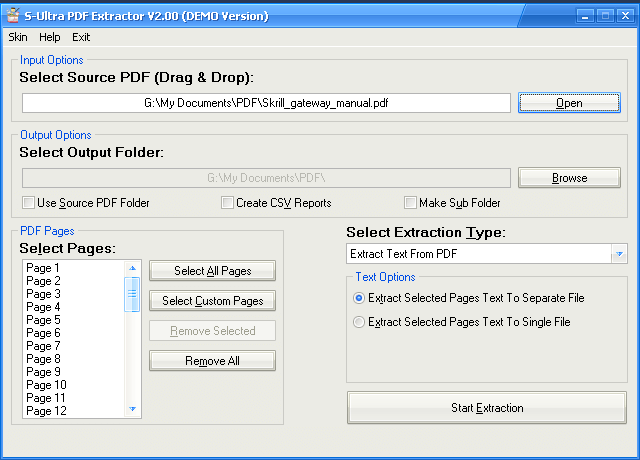Click the application icon in title bar
The width and height of the screenshot is (640, 460).
(13, 16)
